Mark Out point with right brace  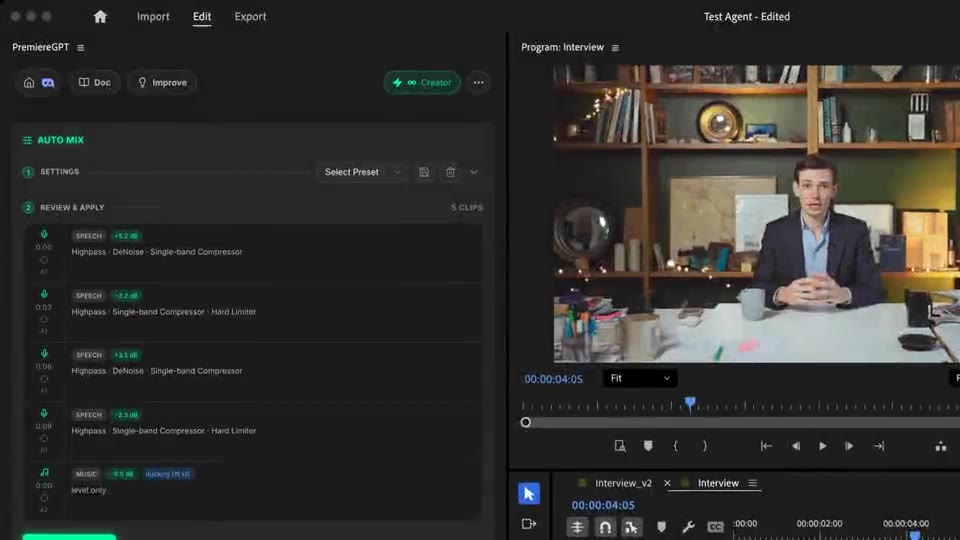(705, 446)
